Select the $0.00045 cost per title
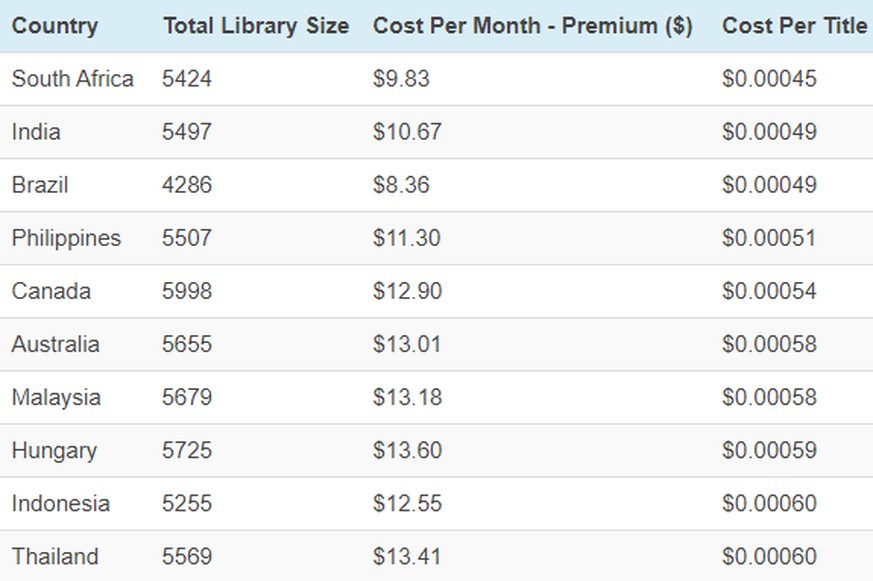This screenshot has height=581, width=873. [769, 78]
